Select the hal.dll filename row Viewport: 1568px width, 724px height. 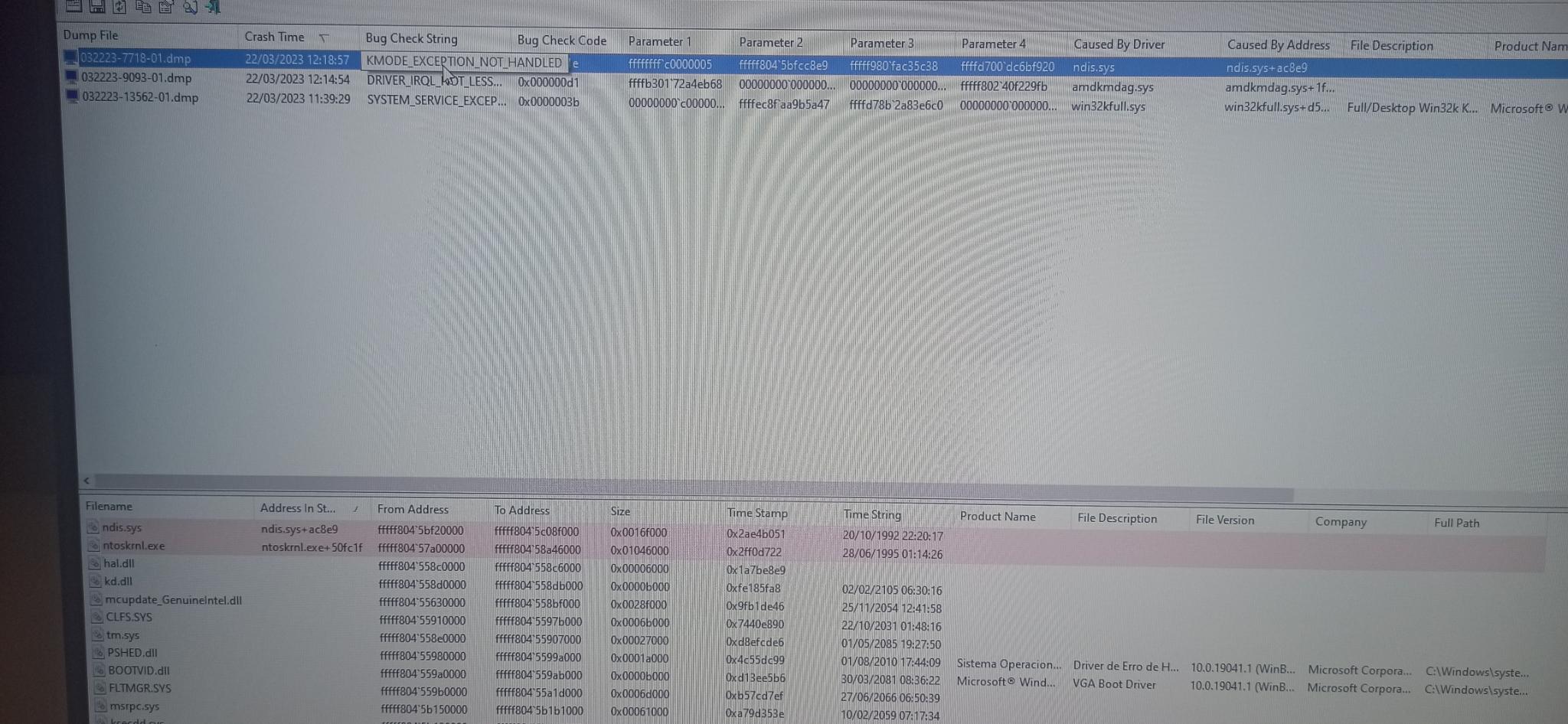click(x=119, y=563)
